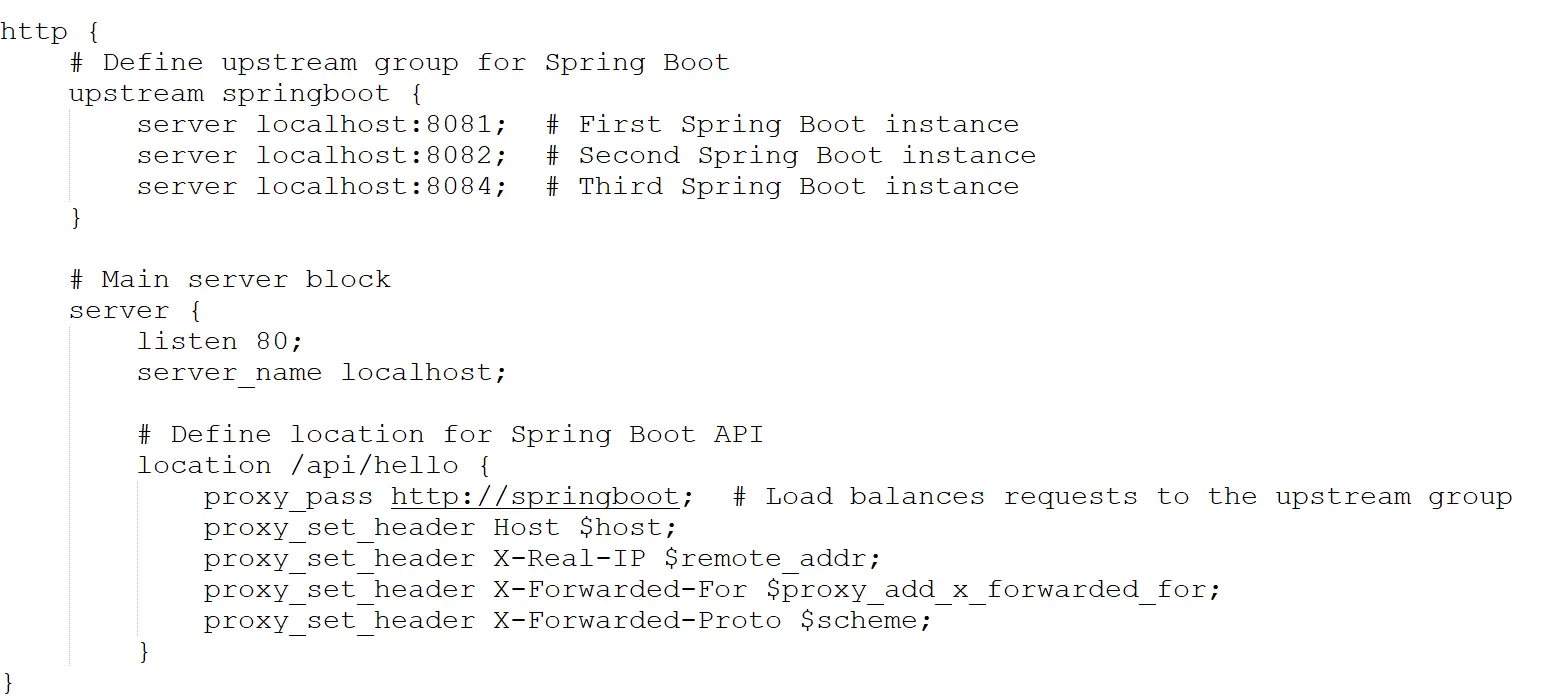Click 'server_name localhost;' directive
Screen dimensions: 1563x697
(x=322, y=373)
